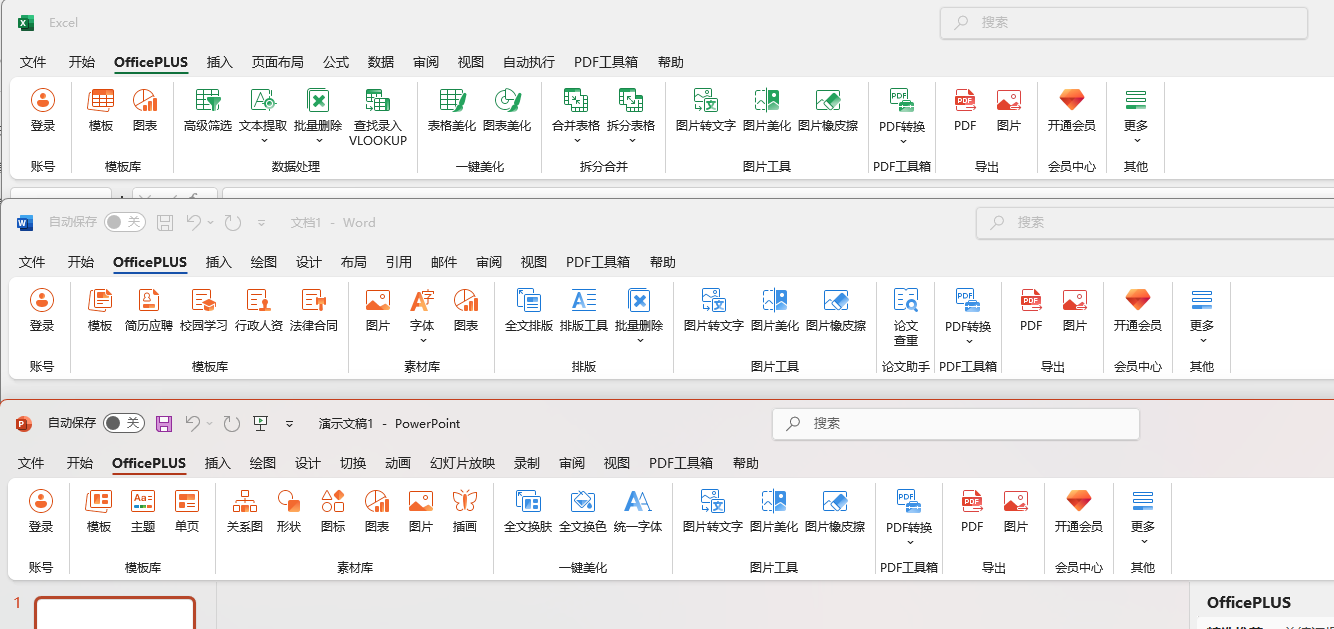Open 动画 tab in PowerPoint
This screenshot has width=1334, height=629.
click(398, 463)
